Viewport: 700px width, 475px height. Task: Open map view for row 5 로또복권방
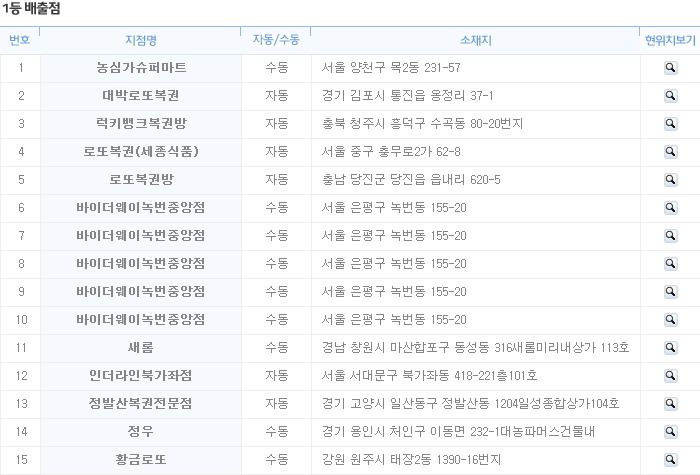coord(670,180)
